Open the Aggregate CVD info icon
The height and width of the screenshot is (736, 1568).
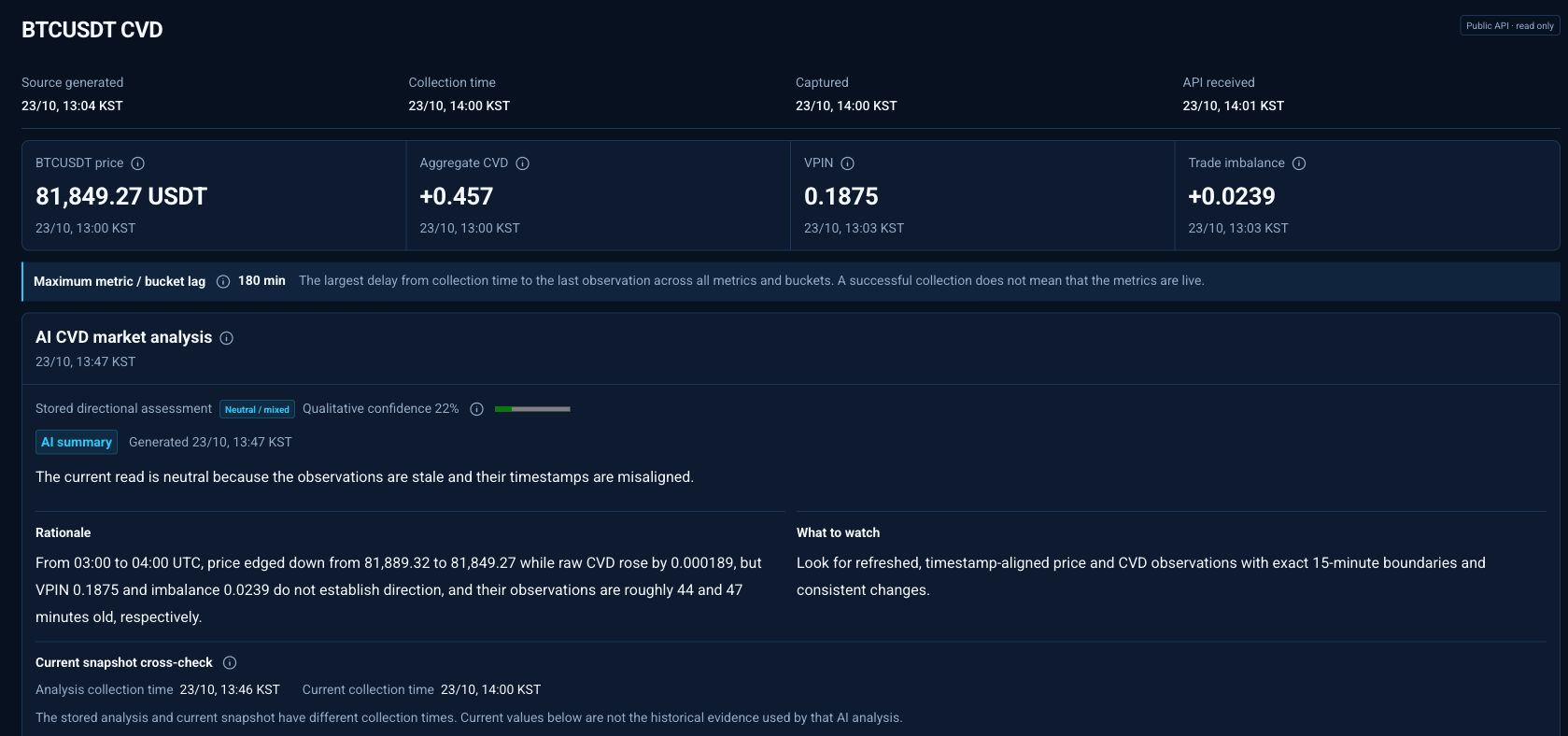pyautogui.click(x=523, y=163)
